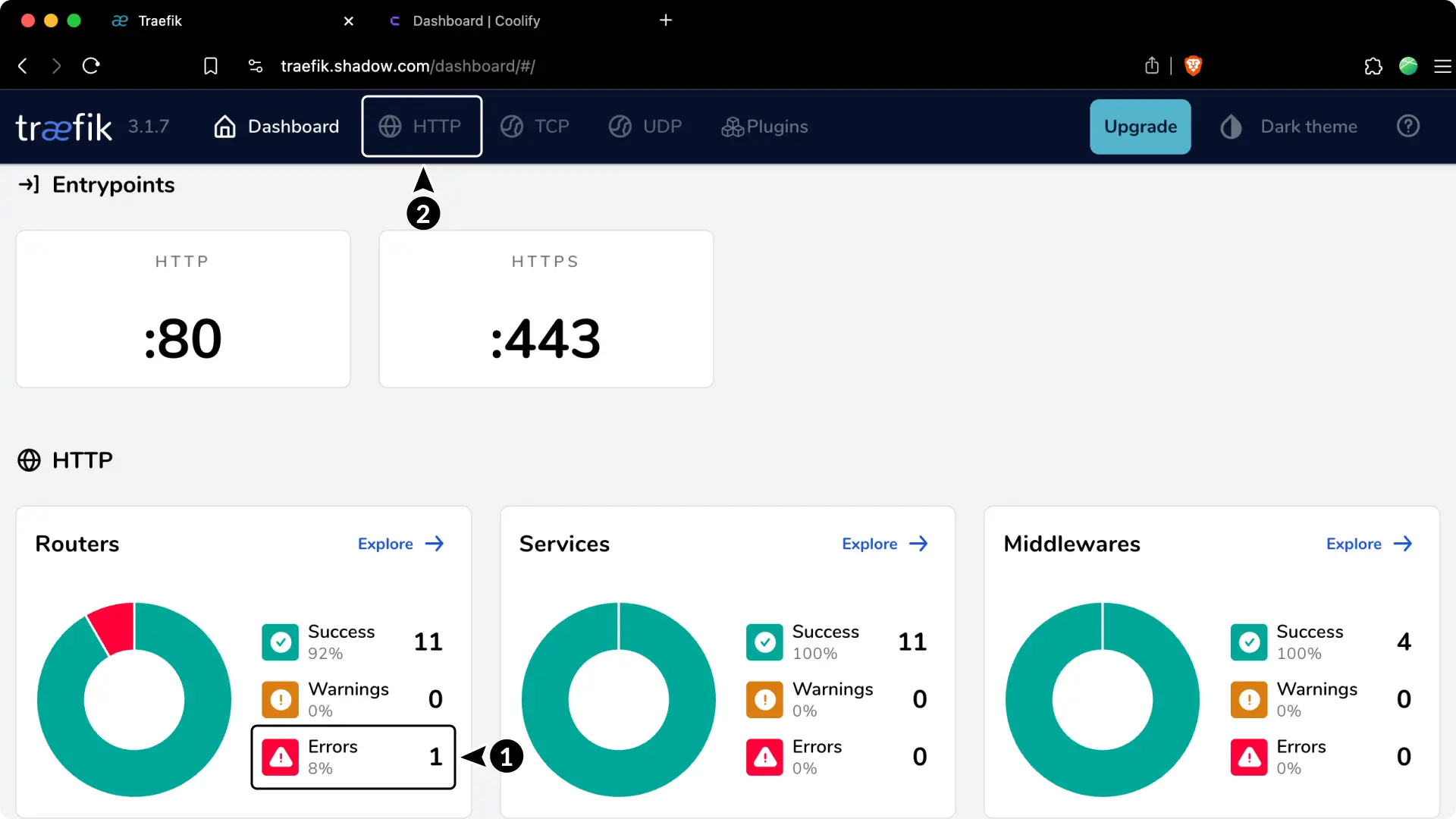The height and width of the screenshot is (819, 1456).
Task: Click the address bar URL
Action: click(x=408, y=66)
